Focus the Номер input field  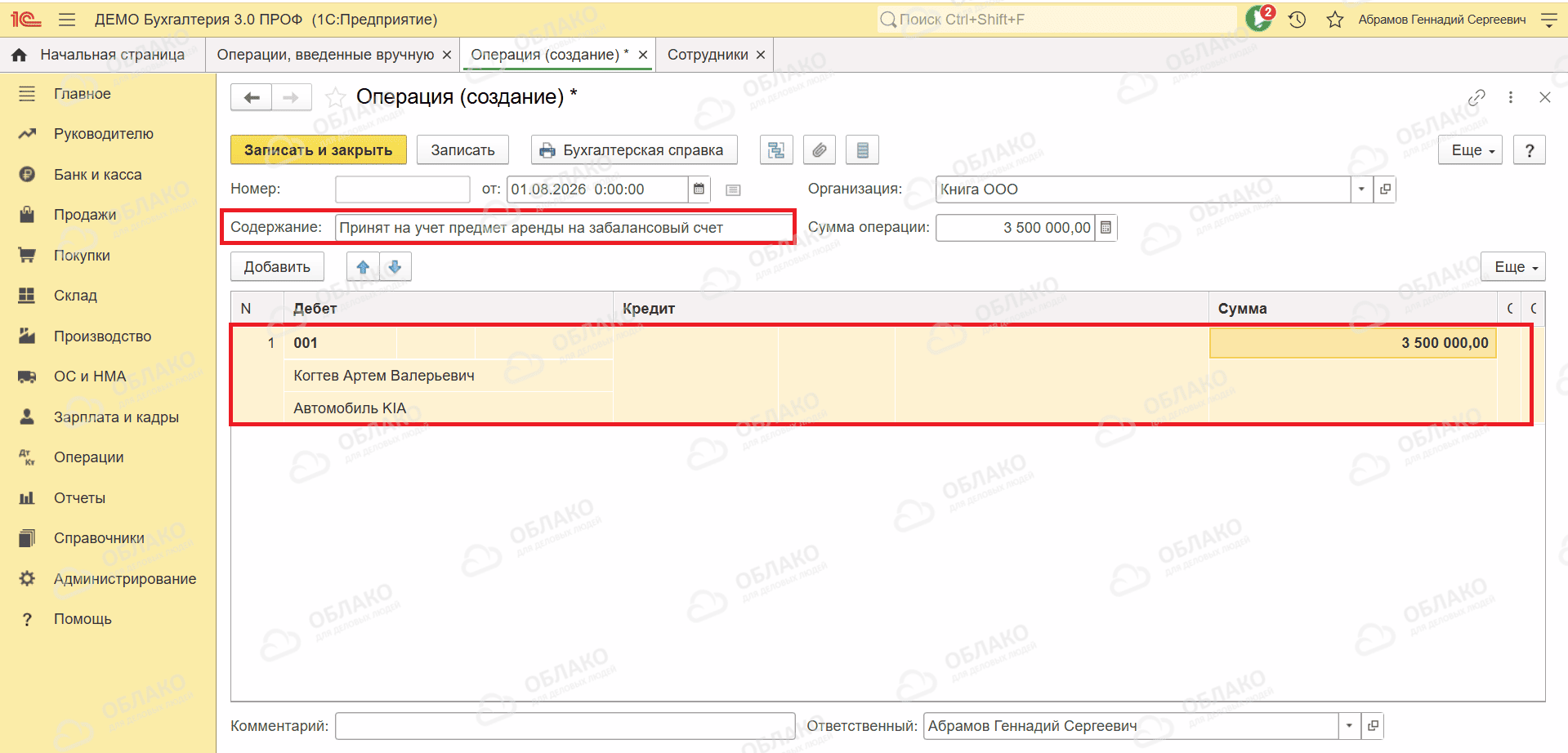tap(403, 189)
